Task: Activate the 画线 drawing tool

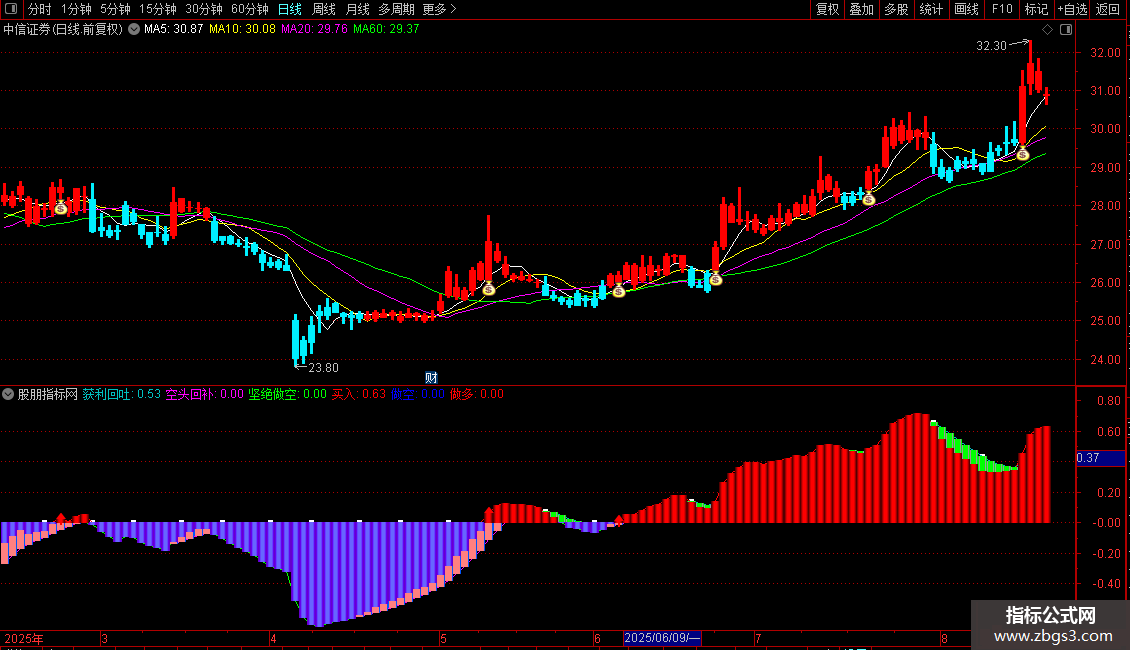Action: 966,9
